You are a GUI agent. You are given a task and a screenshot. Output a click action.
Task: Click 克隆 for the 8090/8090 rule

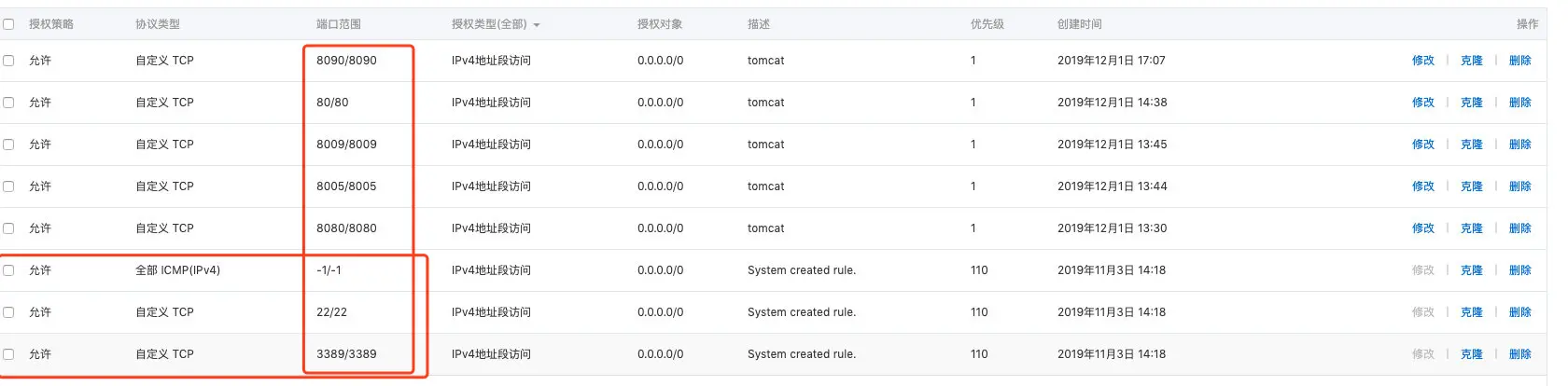tap(1471, 61)
